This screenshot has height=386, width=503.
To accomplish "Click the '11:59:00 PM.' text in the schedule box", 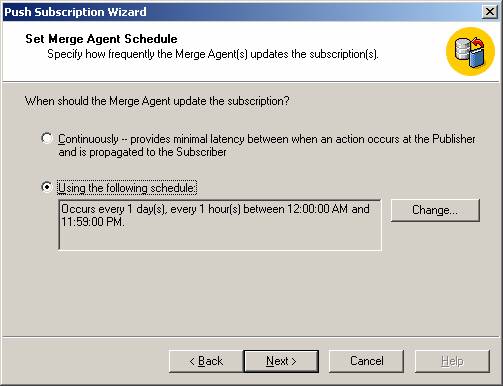I will click(x=93, y=222).
